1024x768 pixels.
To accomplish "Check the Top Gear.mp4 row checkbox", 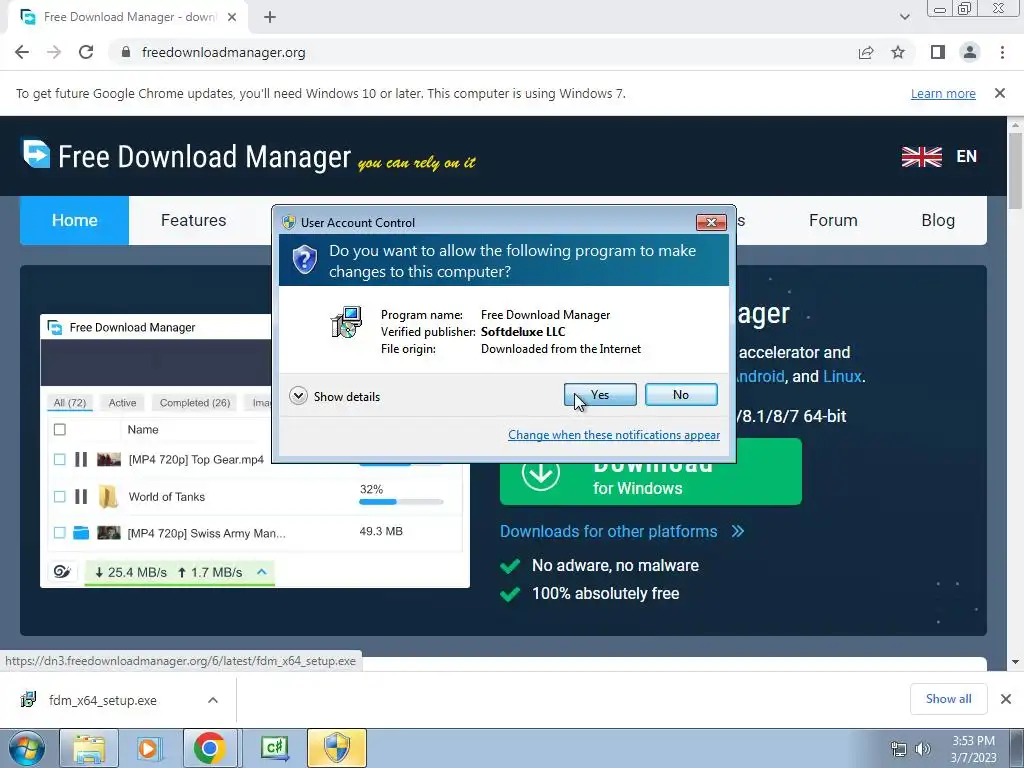I will (59, 459).
